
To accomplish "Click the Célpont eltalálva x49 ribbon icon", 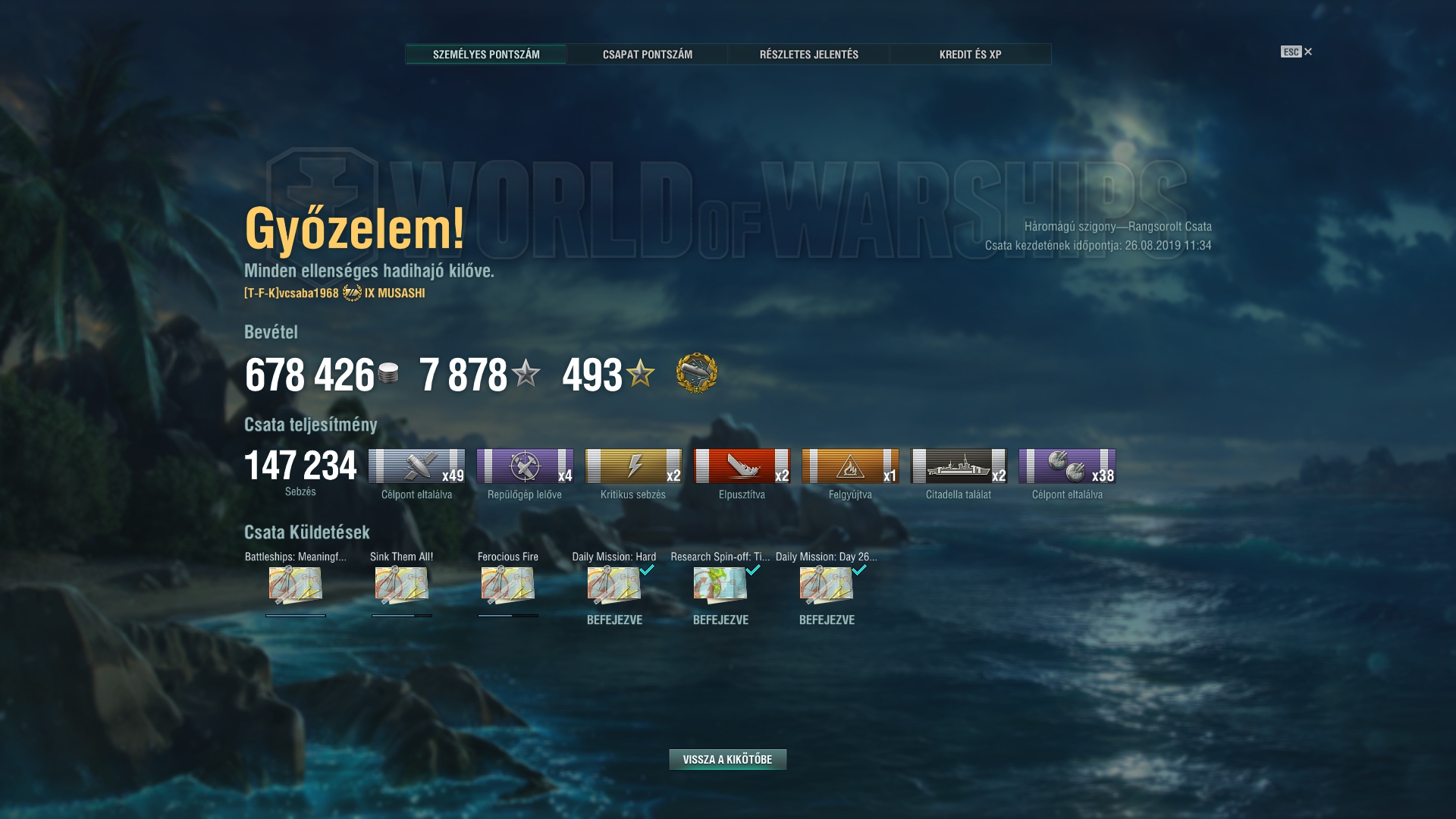I will tap(416, 466).
